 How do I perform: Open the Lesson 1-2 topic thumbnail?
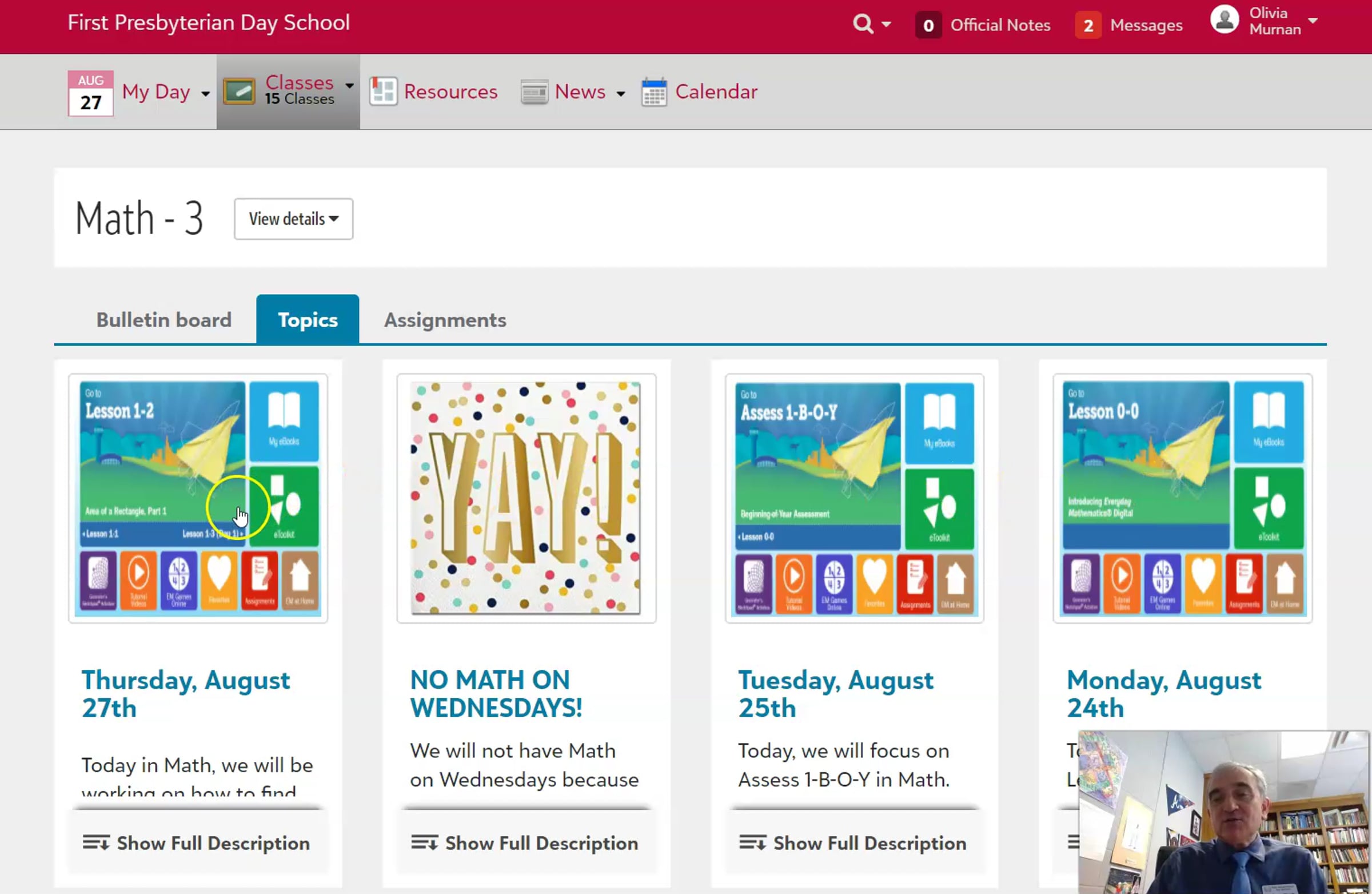pyautogui.click(x=198, y=498)
